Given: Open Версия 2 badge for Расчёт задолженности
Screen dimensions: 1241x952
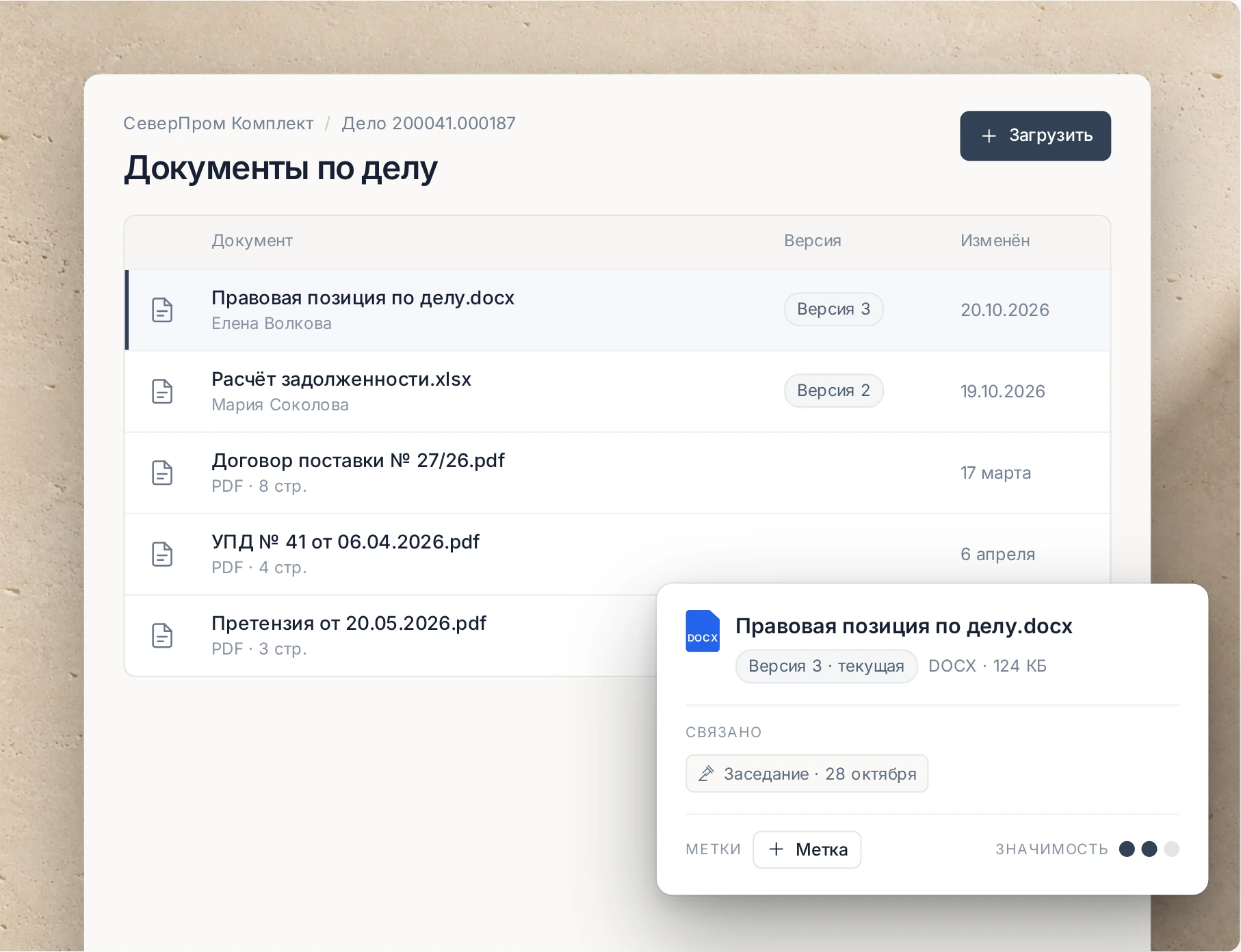Looking at the screenshot, I should click(x=833, y=391).
